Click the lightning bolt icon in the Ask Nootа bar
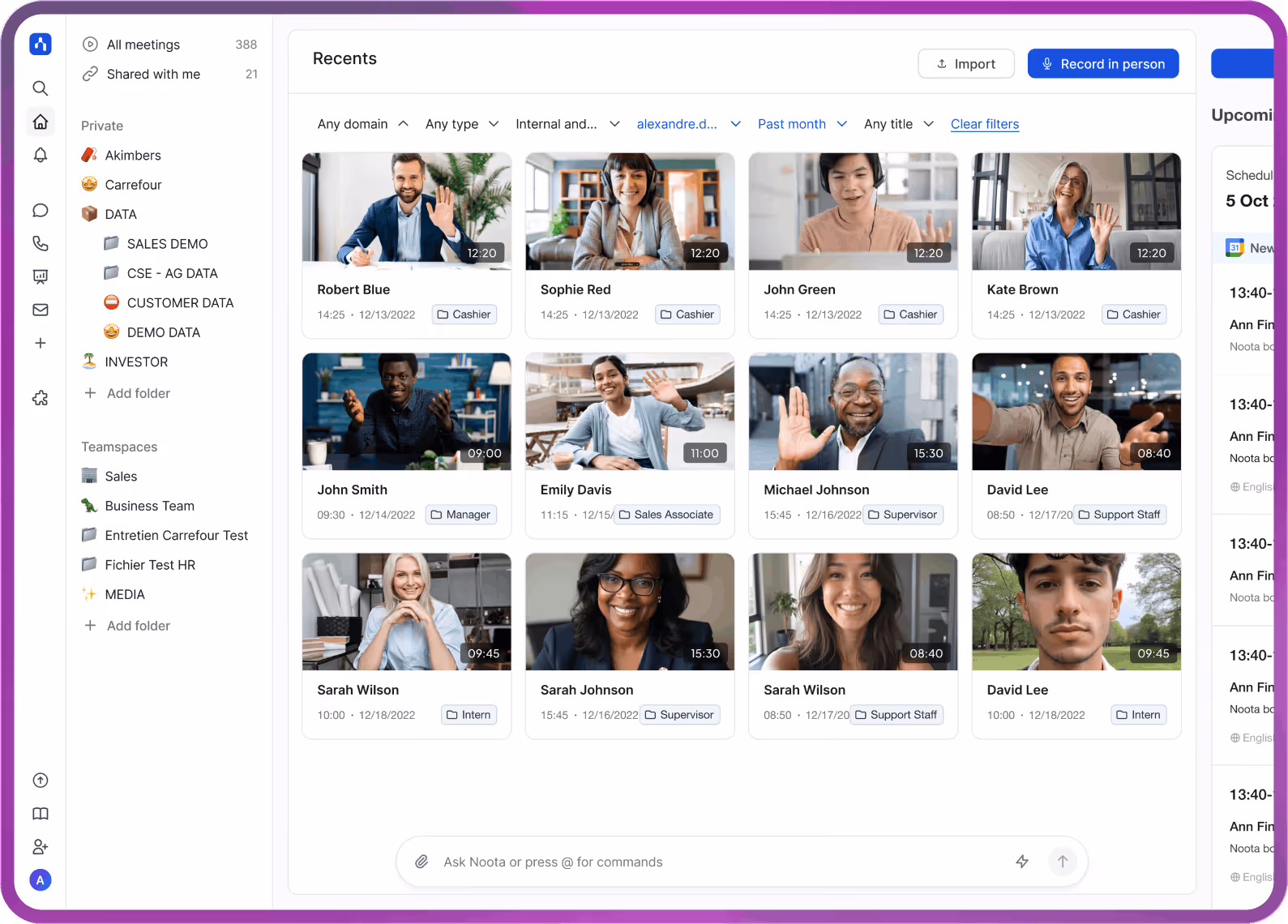The height and width of the screenshot is (924, 1288). (x=1022, y=862)
